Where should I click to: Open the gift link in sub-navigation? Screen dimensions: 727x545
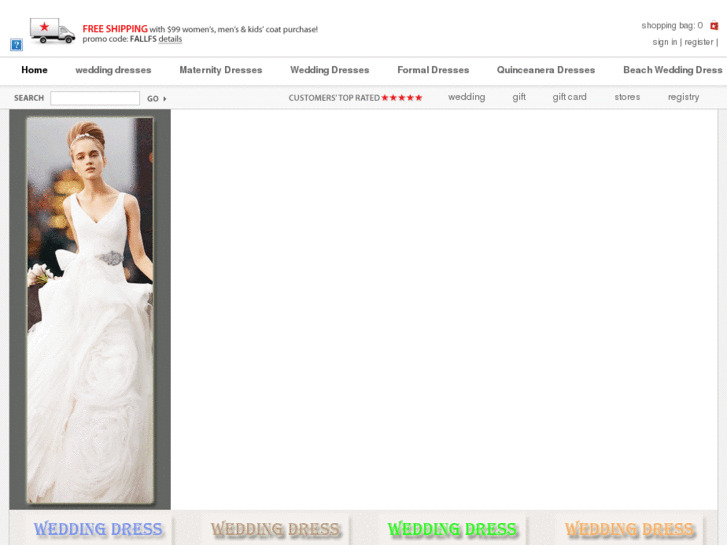[x=519, y=97]
